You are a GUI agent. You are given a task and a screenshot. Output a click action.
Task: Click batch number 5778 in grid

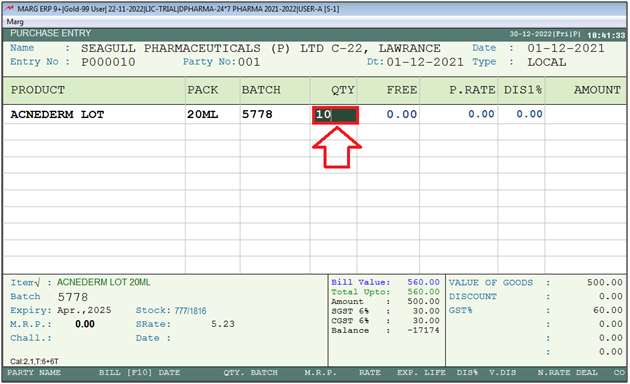coord(257,114)
